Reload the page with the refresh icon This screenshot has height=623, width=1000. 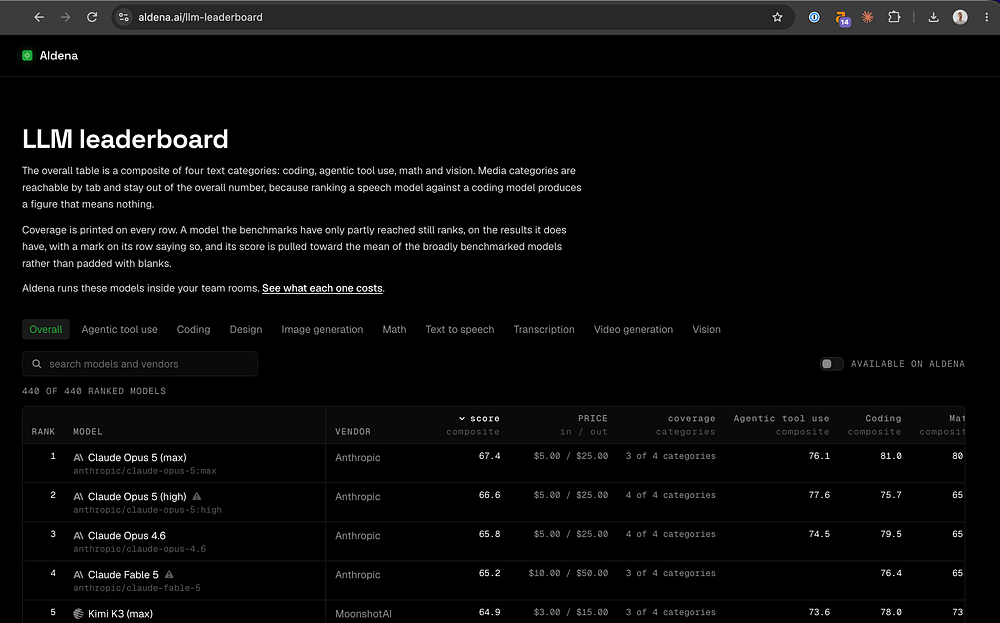click(92, 17)
